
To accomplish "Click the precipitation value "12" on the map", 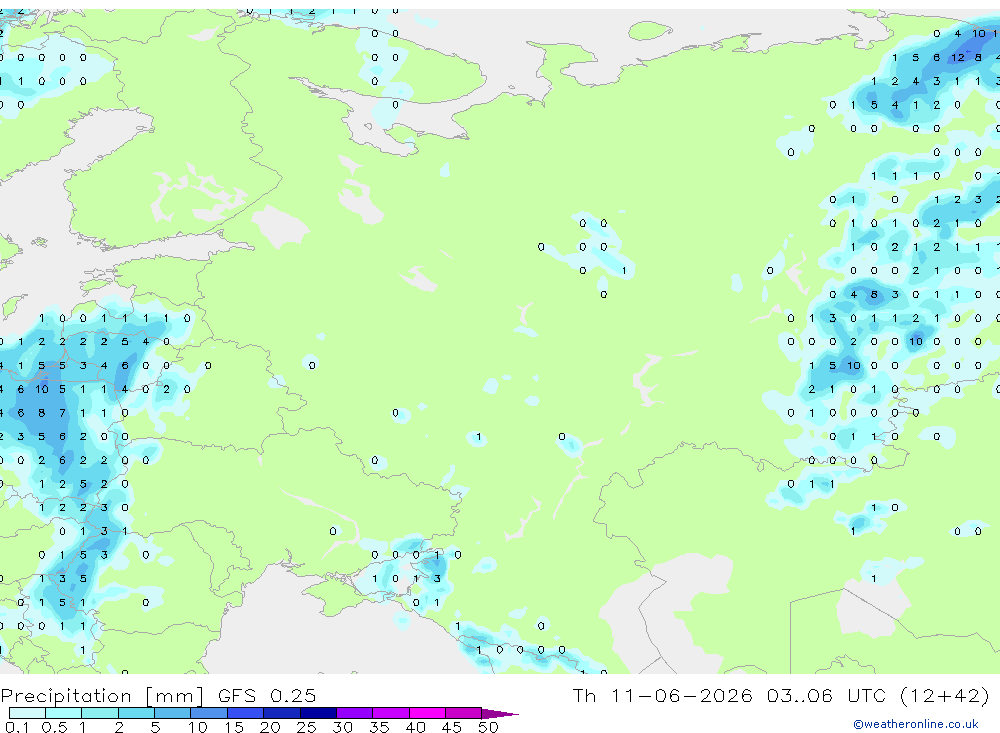I will point(957,57).
